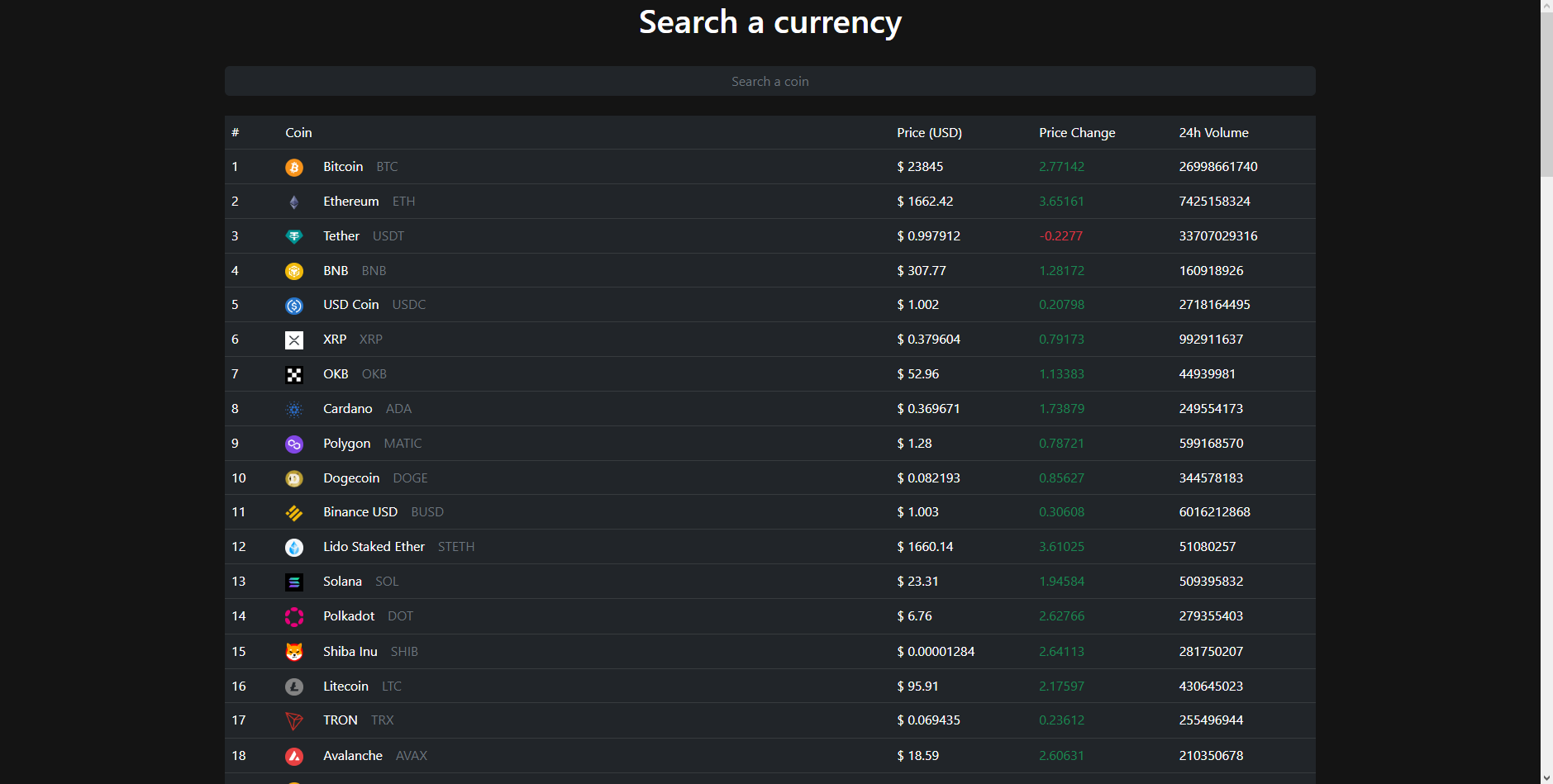Click the Avalanche red icon
Viewport: 1553px width, 784px height.
click(x=294, y=756)
